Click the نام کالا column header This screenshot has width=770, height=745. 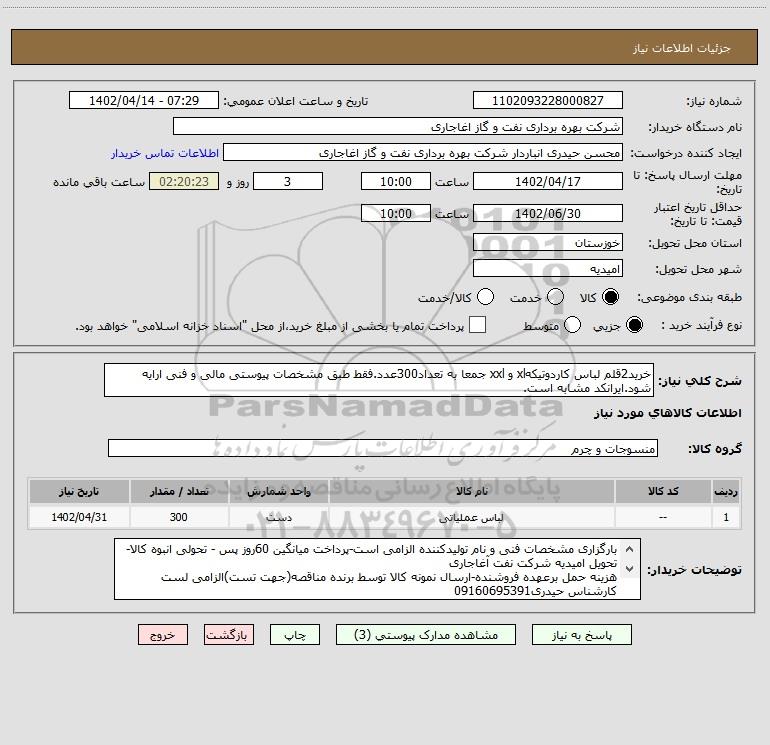click(471, 491)
